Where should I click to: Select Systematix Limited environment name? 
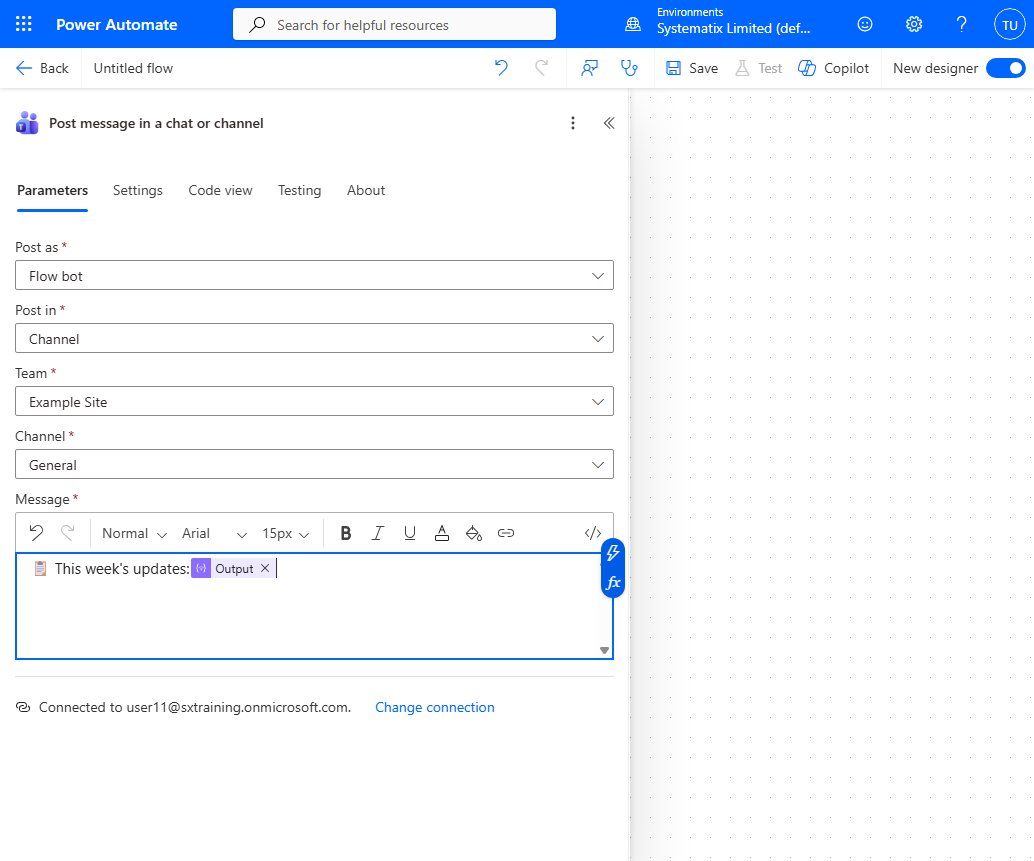pos(733,28)
